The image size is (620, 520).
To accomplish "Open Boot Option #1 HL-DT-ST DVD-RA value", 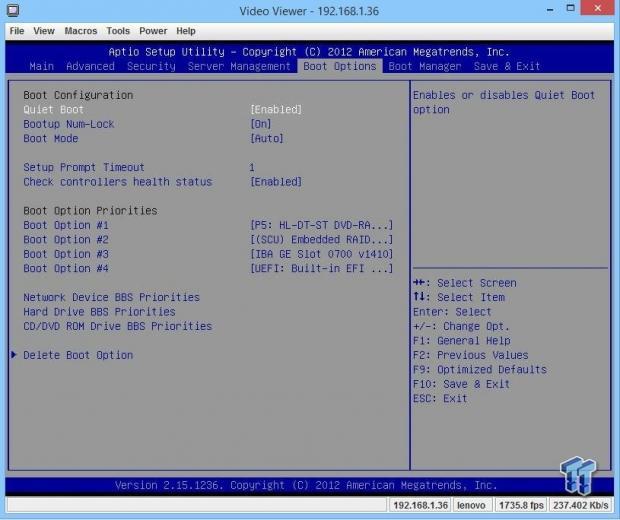I will coord(321,225).
